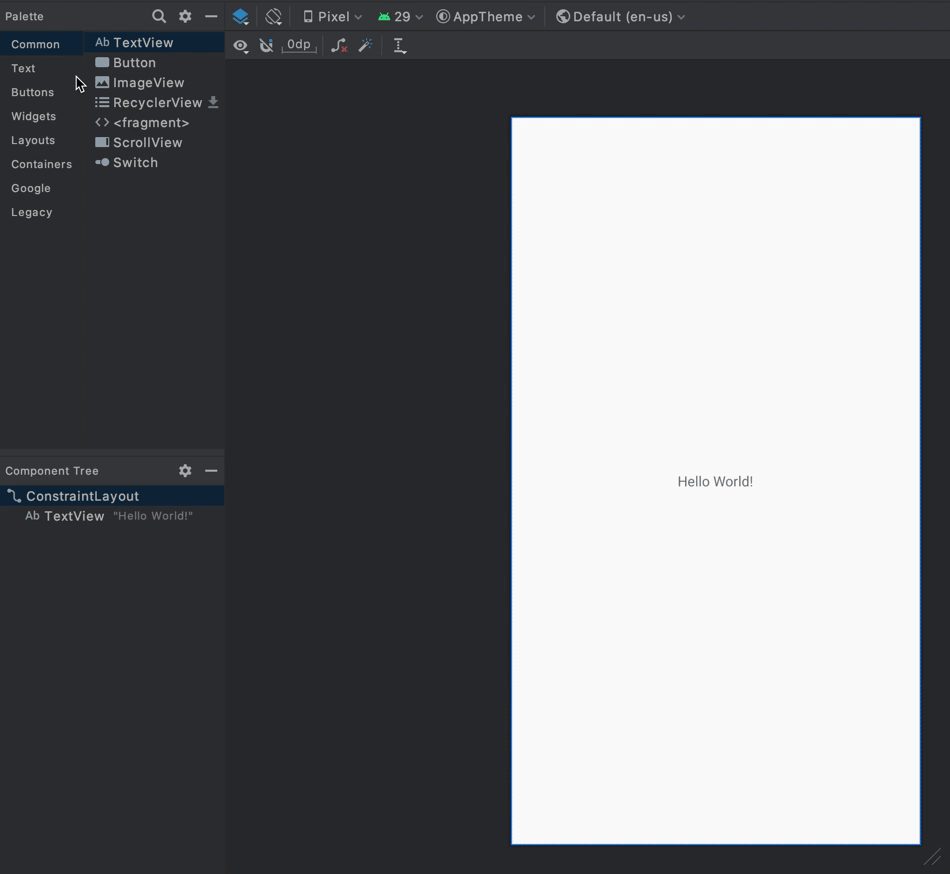Open the Default (en-us) locale dropdown
Image resolution: width=950 pixels, height=874 pixels.
click(620, 17)
